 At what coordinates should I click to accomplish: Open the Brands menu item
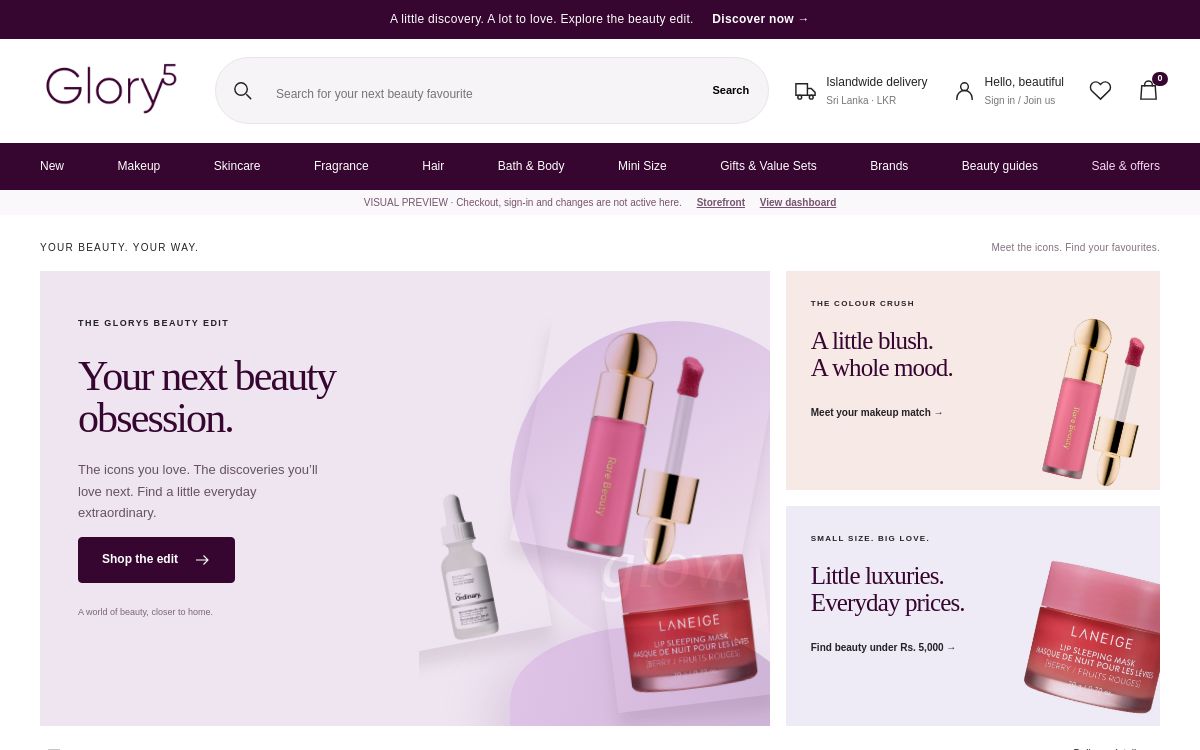[889, 166]
